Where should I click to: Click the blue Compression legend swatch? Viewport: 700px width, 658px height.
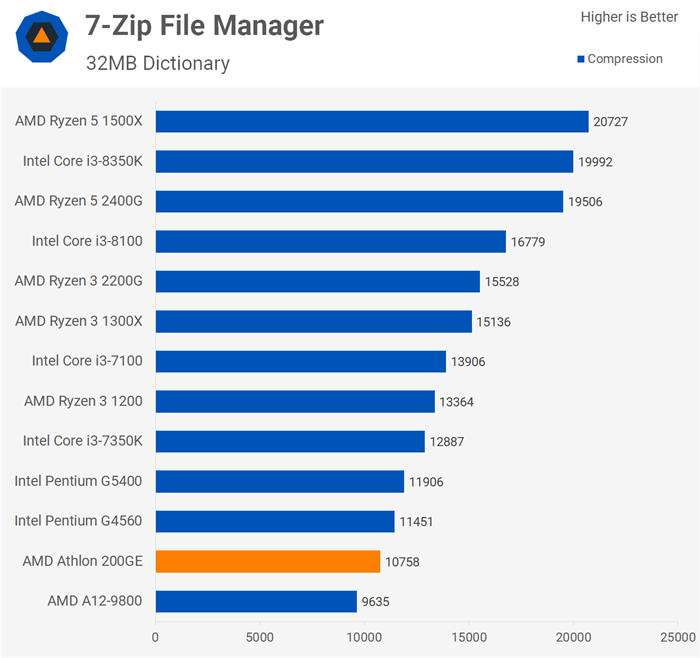tap(581, 60)
